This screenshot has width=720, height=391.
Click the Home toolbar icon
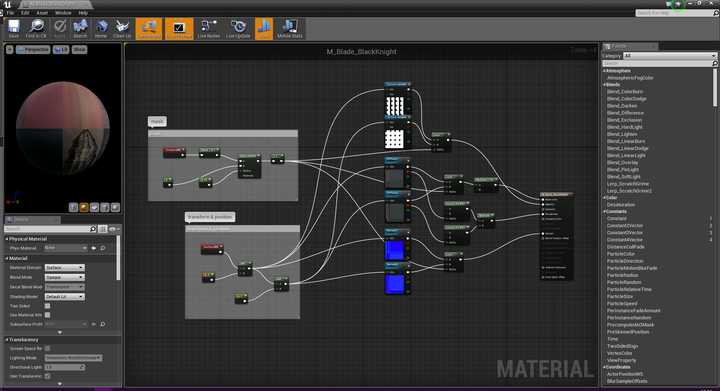pos(101,28)
